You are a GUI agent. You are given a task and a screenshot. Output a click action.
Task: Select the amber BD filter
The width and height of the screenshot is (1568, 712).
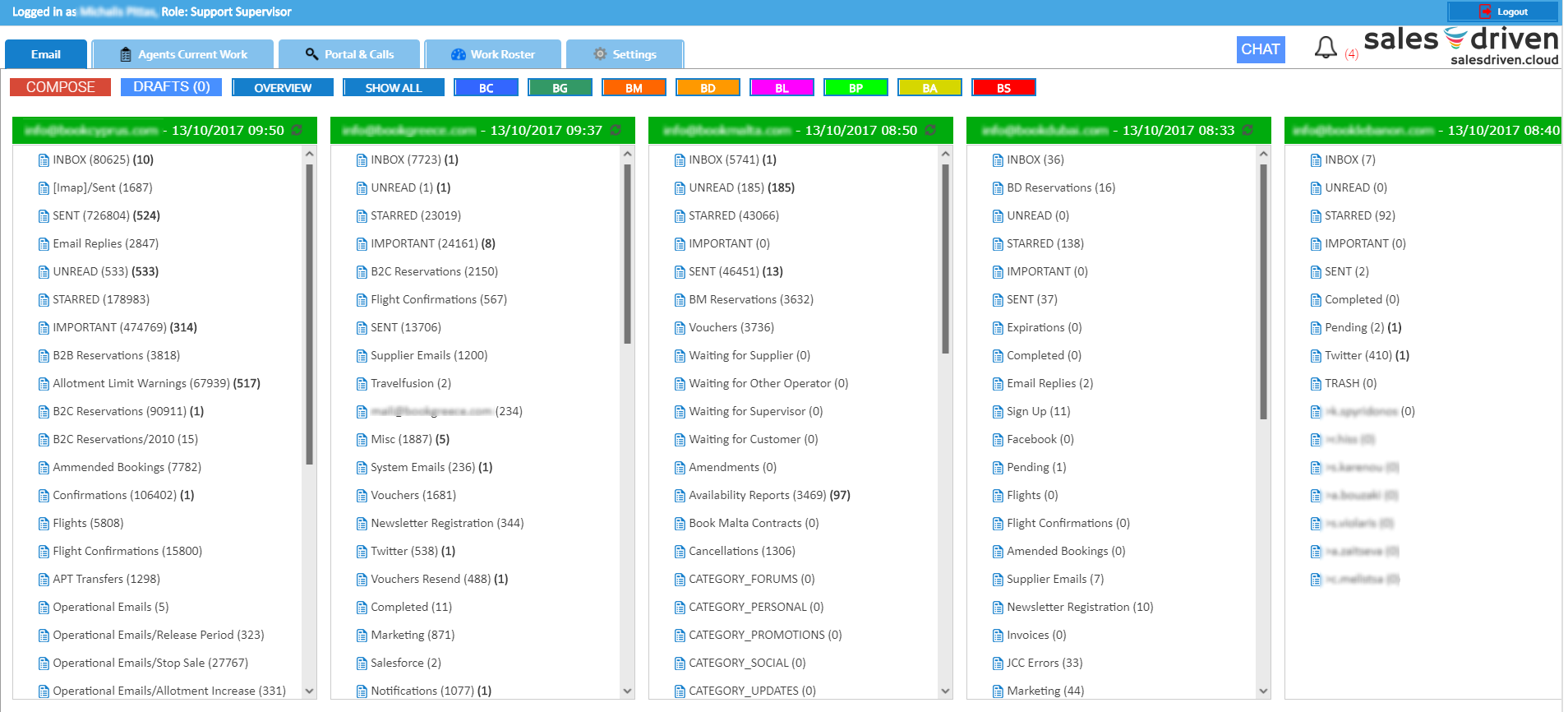[708, 87]
